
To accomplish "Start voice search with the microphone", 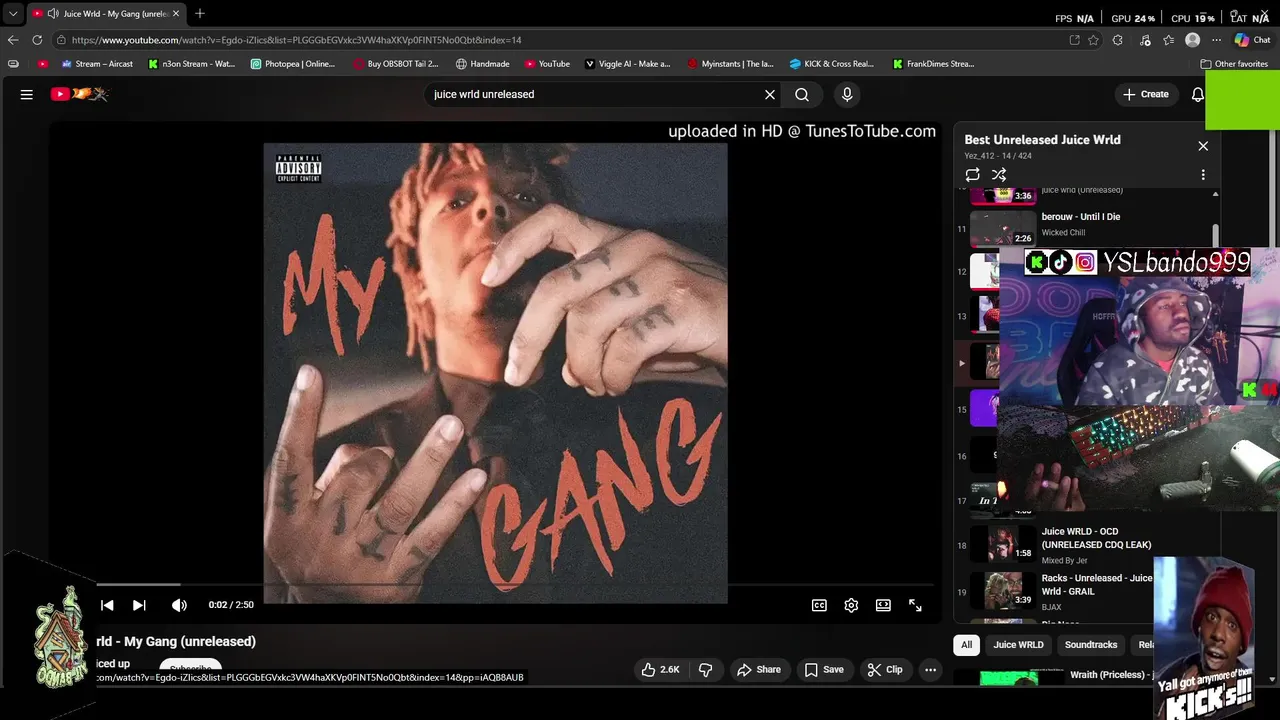I will (x=847, y=94).
